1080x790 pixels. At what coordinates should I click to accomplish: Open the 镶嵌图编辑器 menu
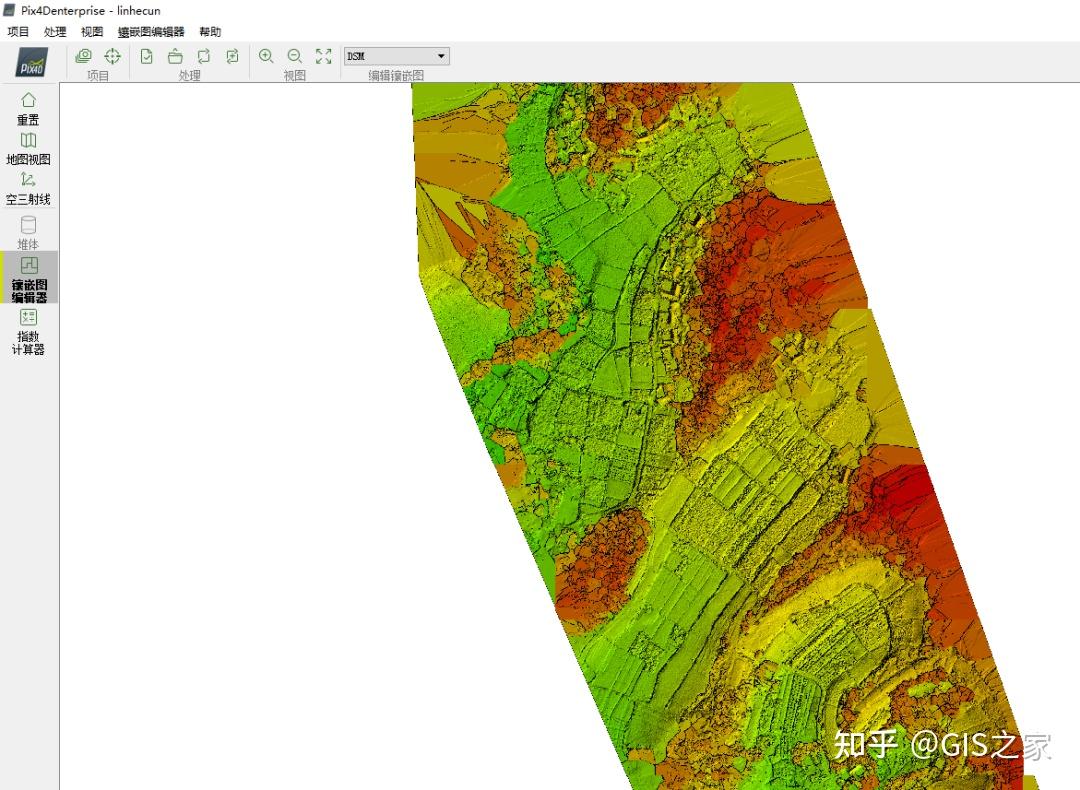pos(151,32)
